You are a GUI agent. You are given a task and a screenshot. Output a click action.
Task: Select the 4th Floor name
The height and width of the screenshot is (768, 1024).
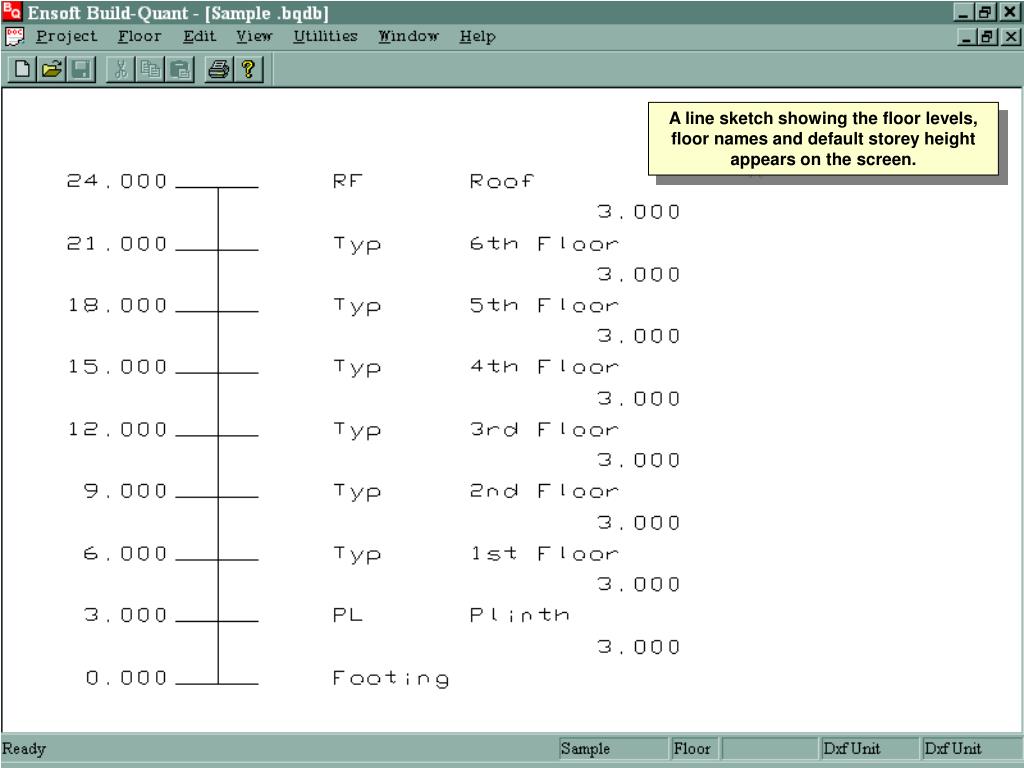(x=544, y=366)
